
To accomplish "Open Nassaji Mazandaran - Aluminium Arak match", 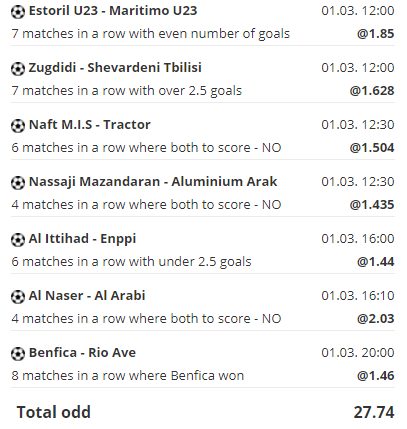I will (153, 182).
